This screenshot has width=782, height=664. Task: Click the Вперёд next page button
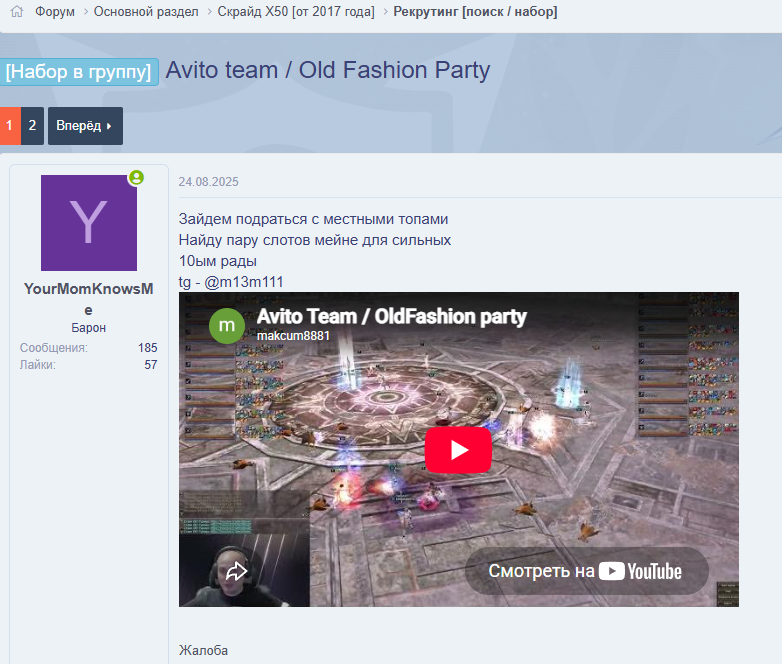tap(85, 126)
